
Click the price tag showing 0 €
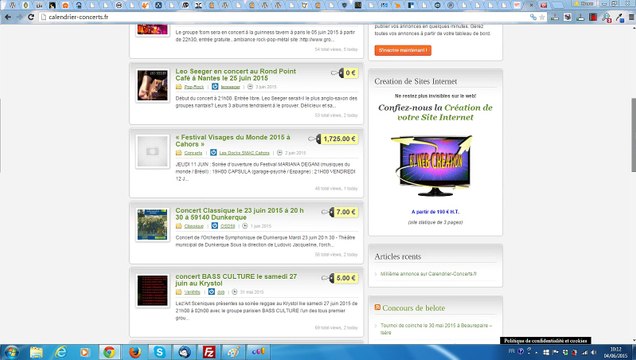coord(345,73)
